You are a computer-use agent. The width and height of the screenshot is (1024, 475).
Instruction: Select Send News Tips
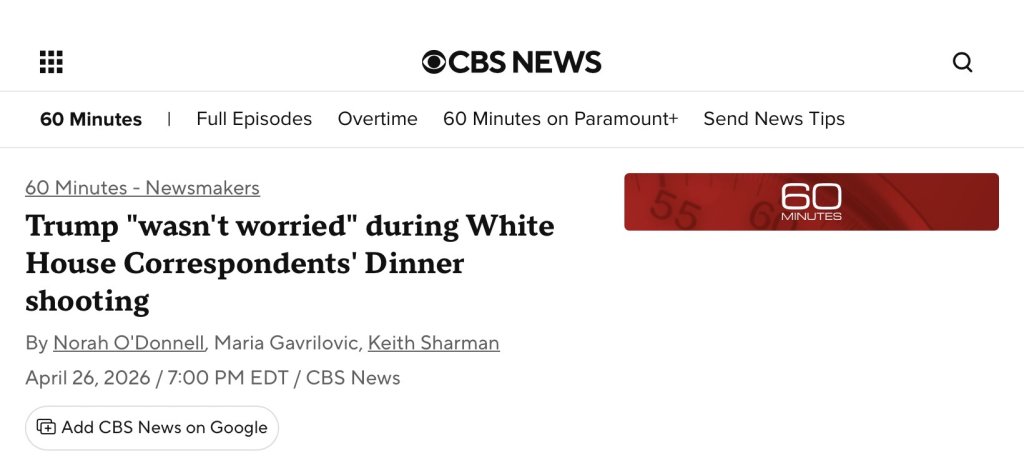click(774, 119)
